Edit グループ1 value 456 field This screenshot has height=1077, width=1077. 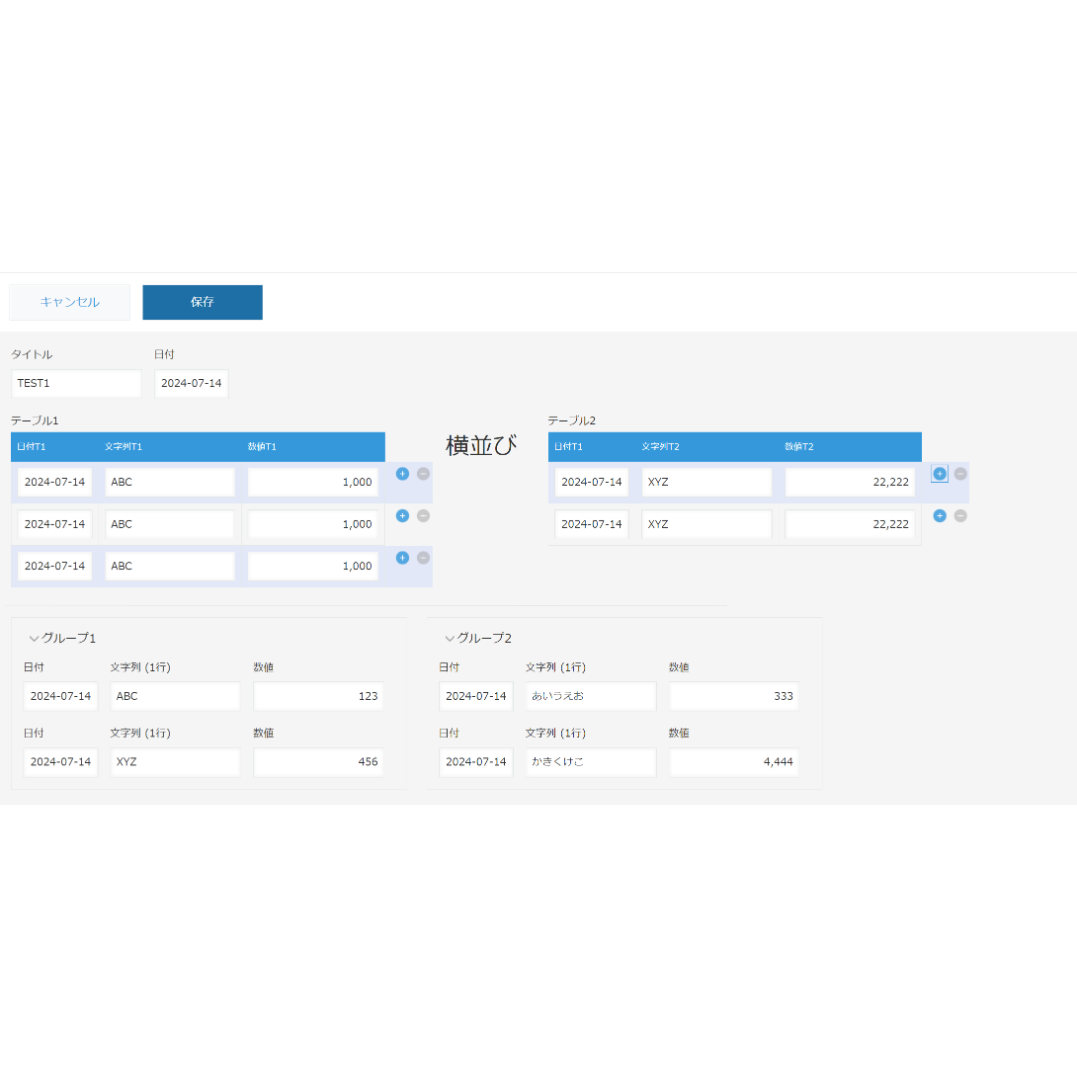click(x=319, y=762)
